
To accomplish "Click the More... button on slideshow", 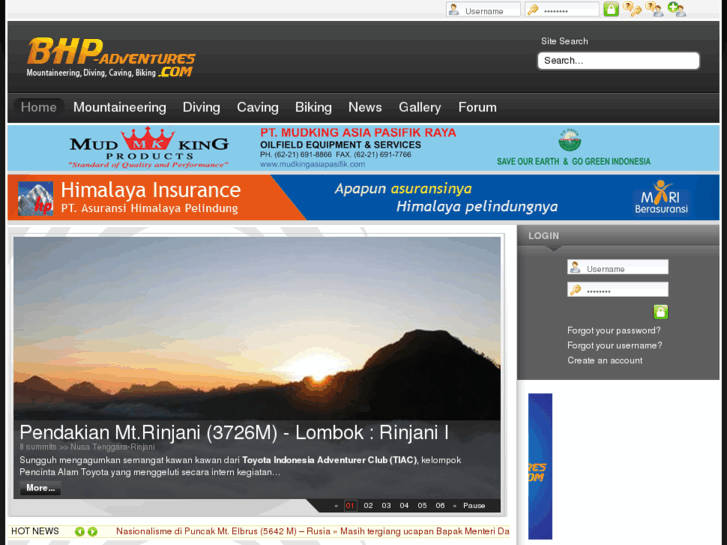I will click(x=40, y=488).
